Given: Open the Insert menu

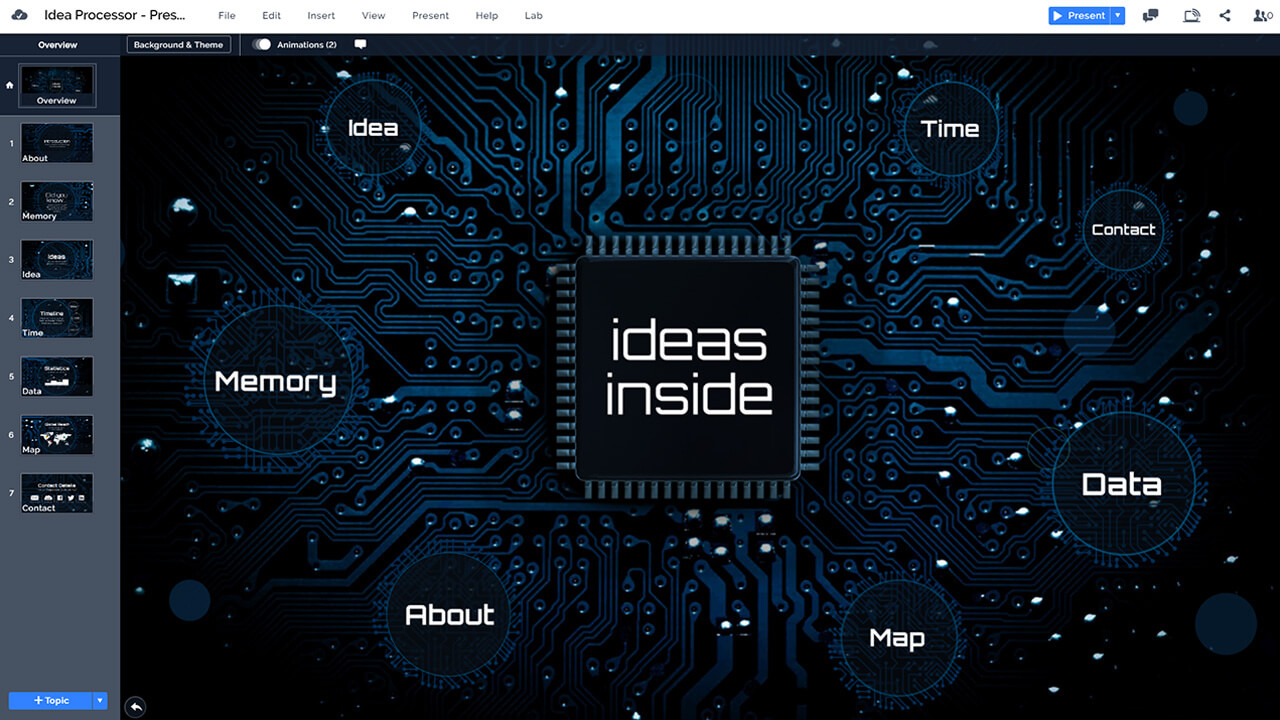Looking at the screenshot, I should (x=321, y=16).
